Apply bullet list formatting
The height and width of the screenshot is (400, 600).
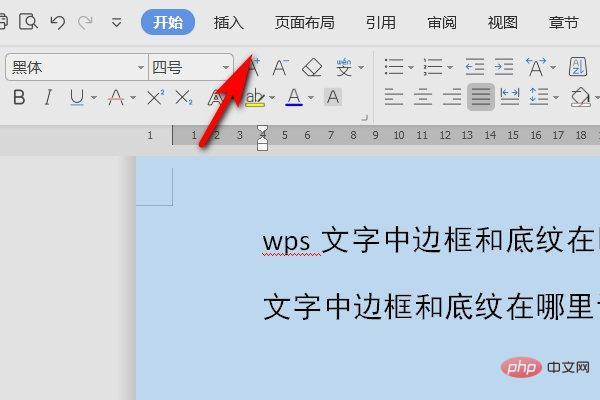(394, 67)
